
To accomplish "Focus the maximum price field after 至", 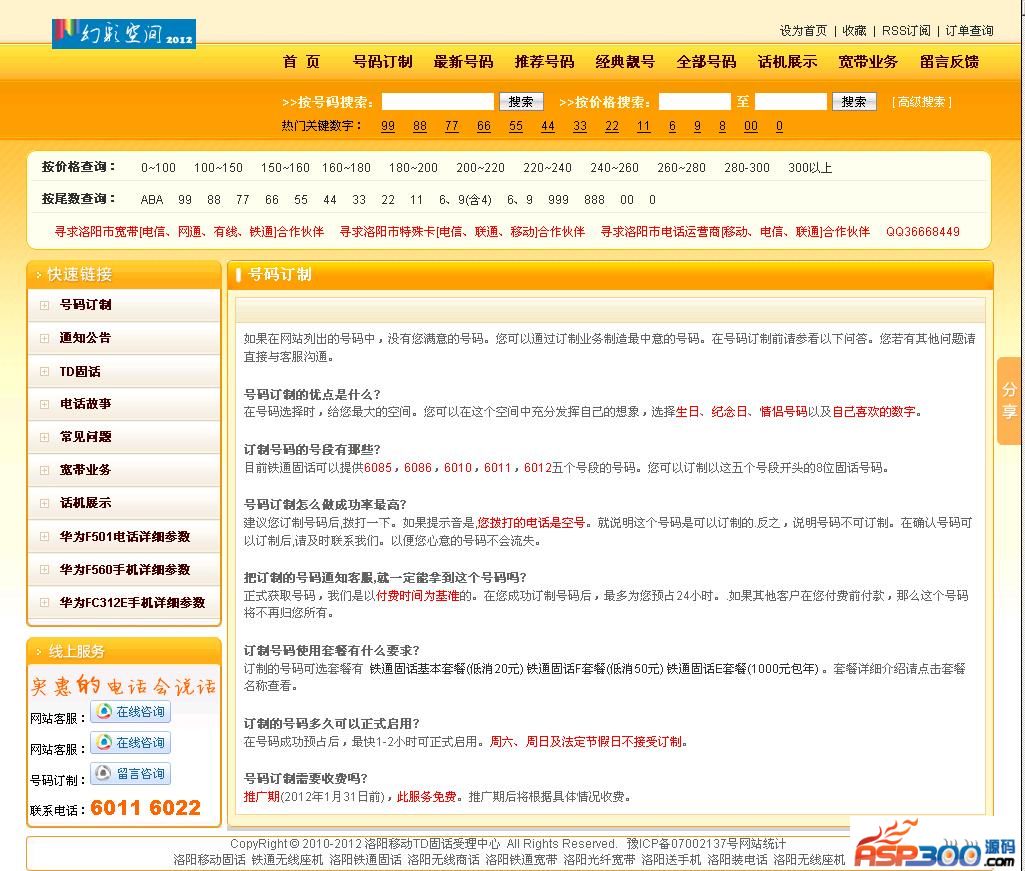I will [x=790, y=102].
